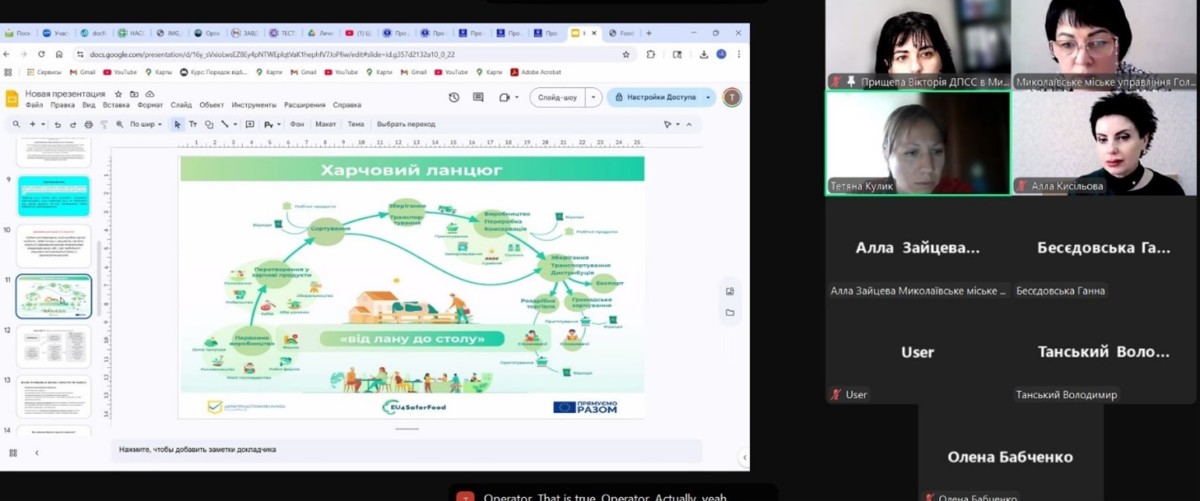Open the 'Файл' menu

34,105
